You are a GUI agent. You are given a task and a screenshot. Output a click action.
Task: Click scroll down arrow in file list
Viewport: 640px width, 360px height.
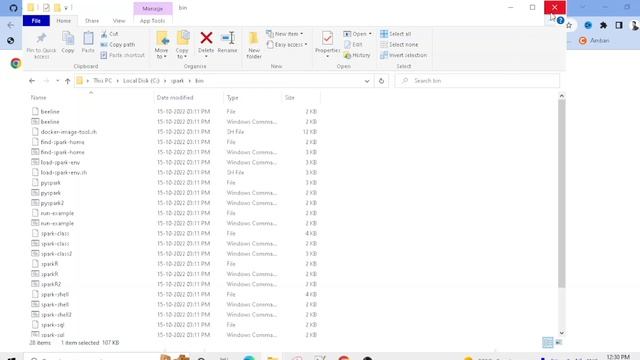(562, 333)
